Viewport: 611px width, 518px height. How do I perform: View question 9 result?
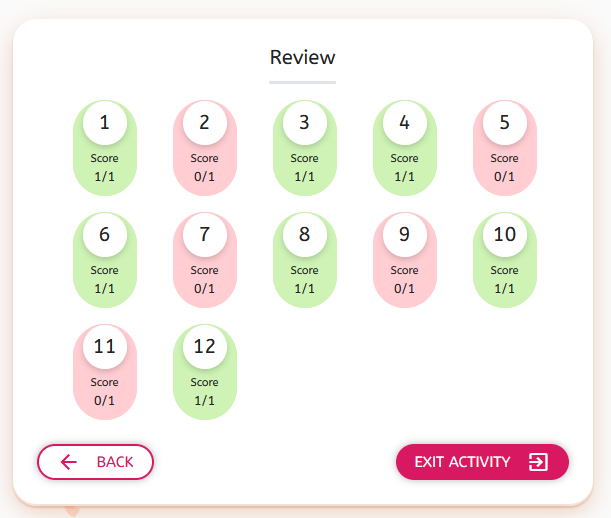click(x=405, y=262)
